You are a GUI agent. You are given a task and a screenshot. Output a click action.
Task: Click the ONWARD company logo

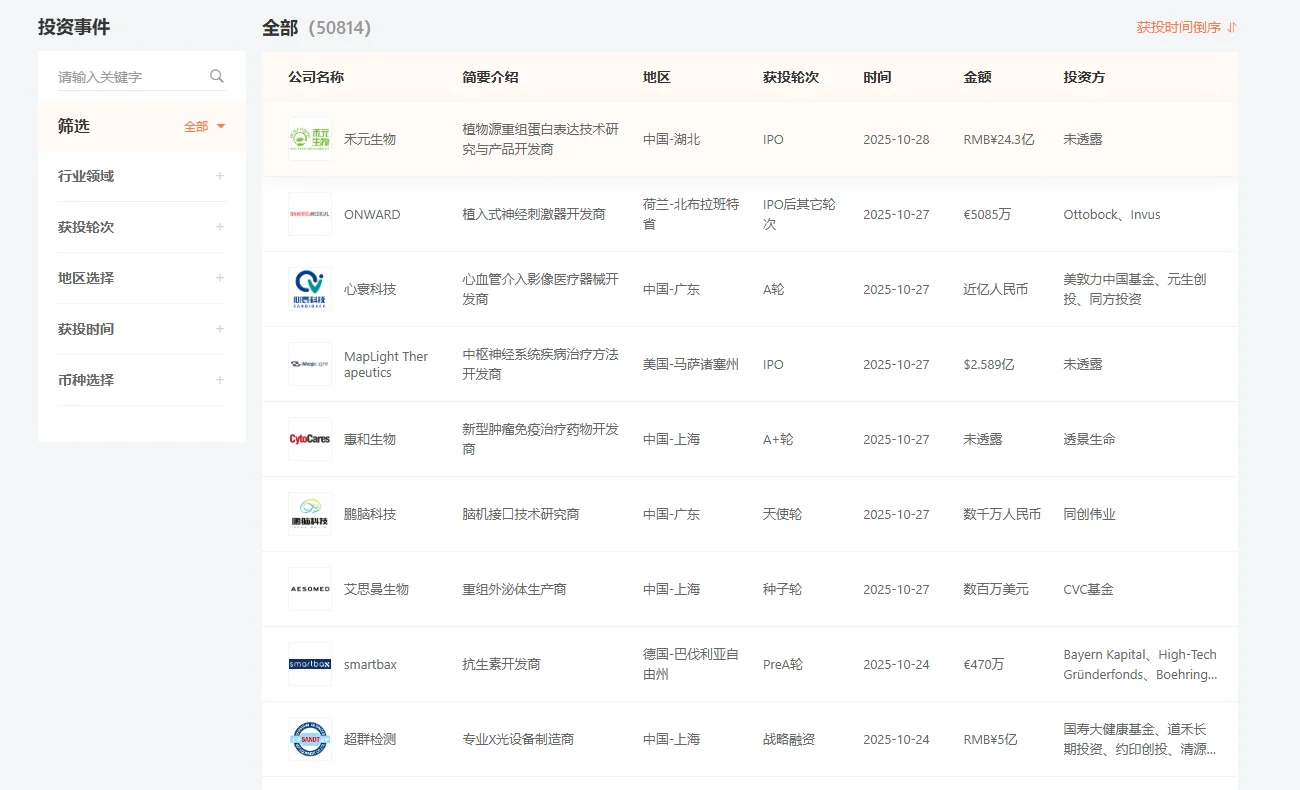[x=310, y=214]
